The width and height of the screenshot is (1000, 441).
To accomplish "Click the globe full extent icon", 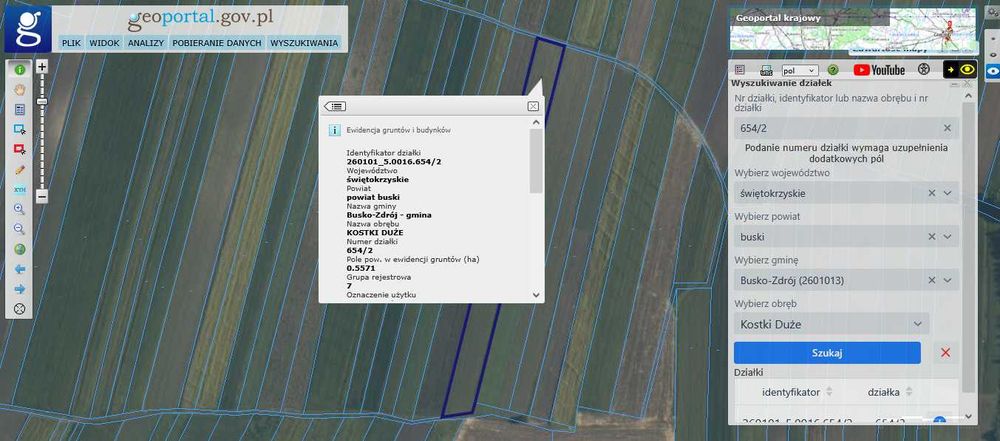I will (x=20, y=250).
